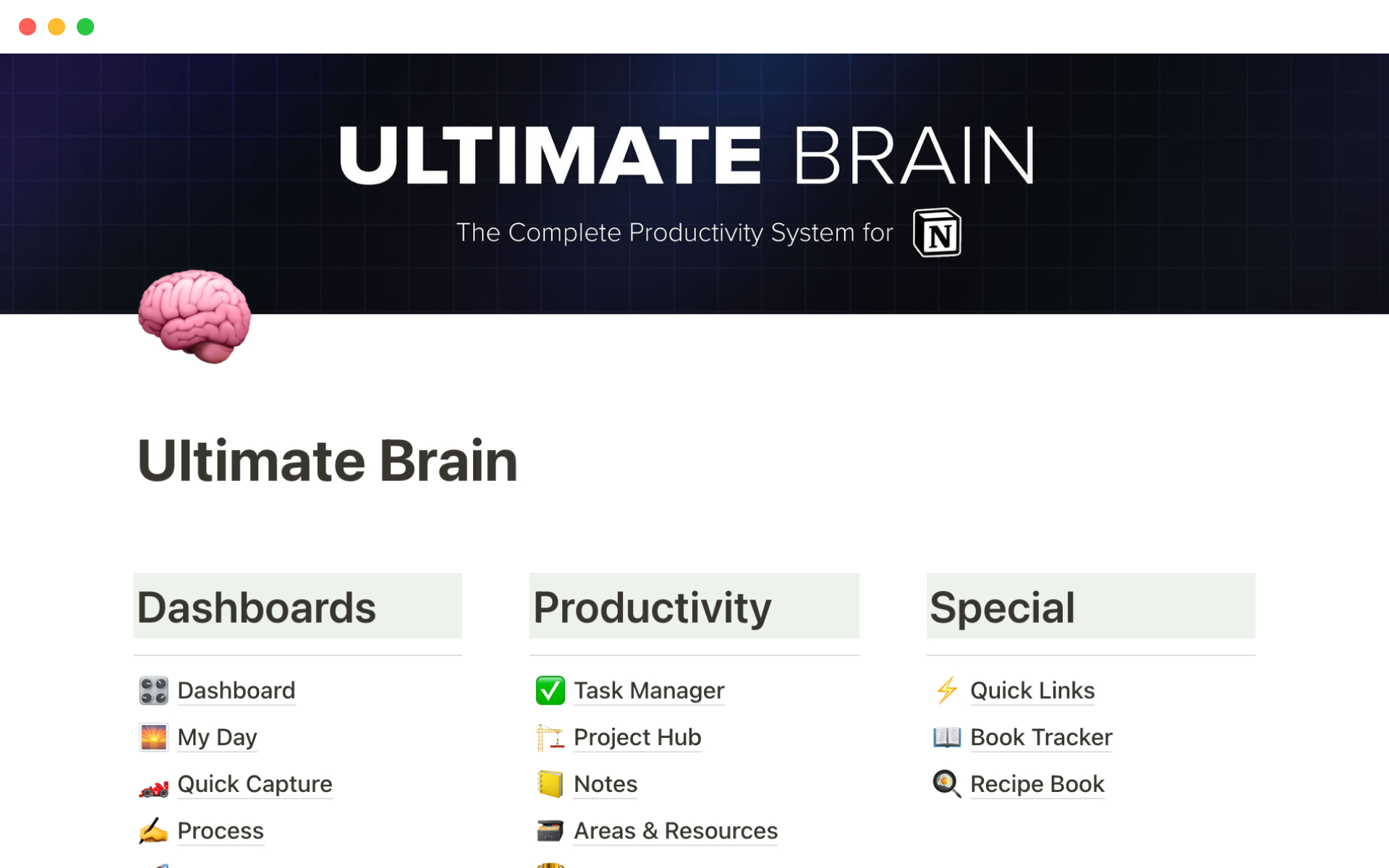Click the Task Manager checkbox icon

tap(548, 690)
